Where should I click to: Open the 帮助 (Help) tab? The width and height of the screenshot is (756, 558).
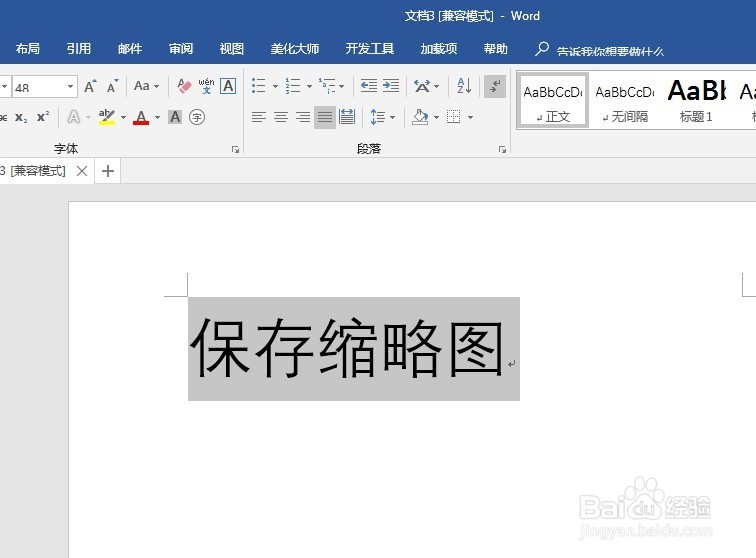pos(496,49)
